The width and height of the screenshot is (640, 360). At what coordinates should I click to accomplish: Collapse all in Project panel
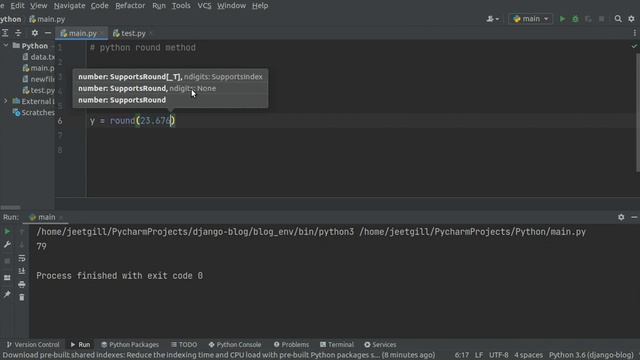click(x=18, y=33)
